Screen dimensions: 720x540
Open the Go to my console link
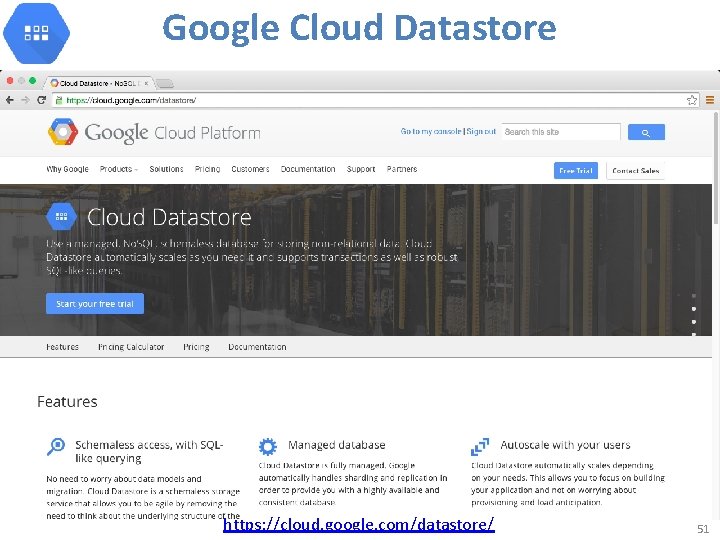coord(431,131)
